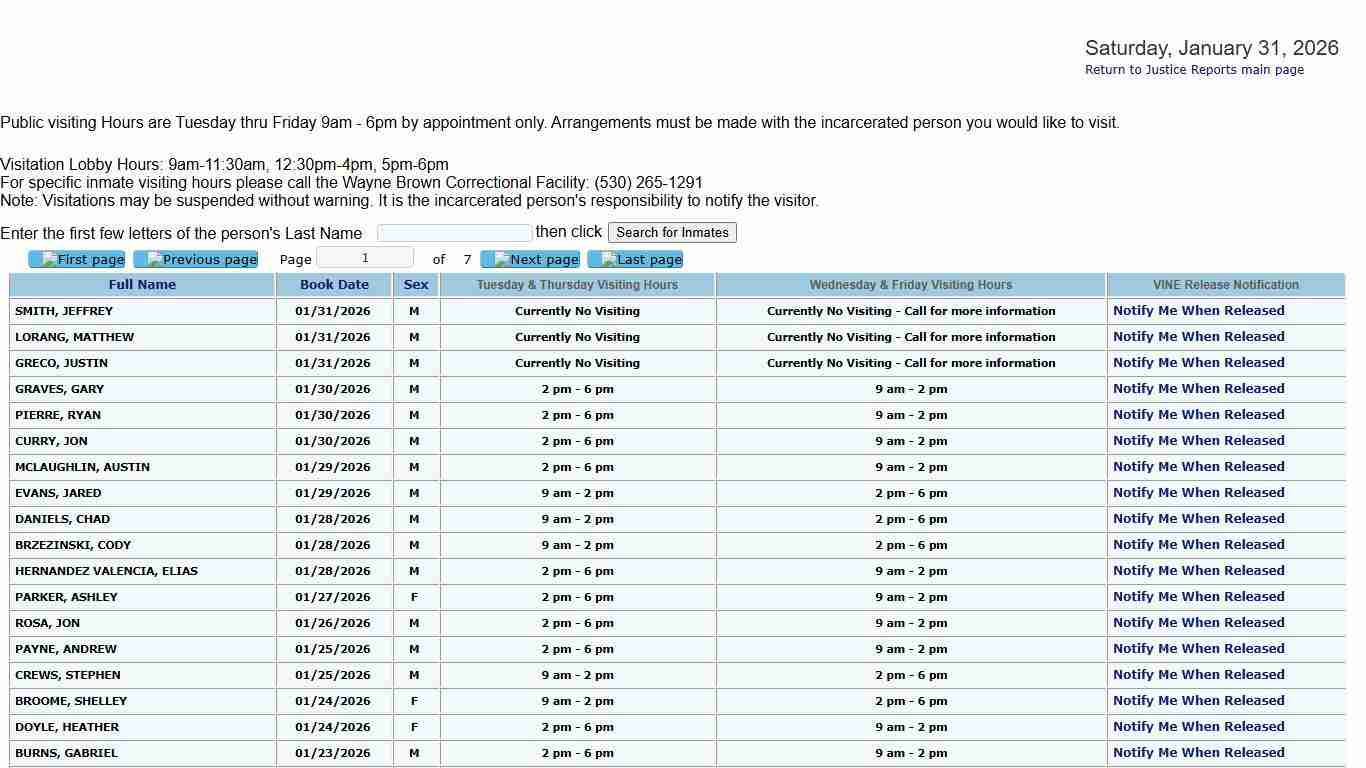Go to the First page button
This screenshot has width=1366, height=768.
[77, 260]
